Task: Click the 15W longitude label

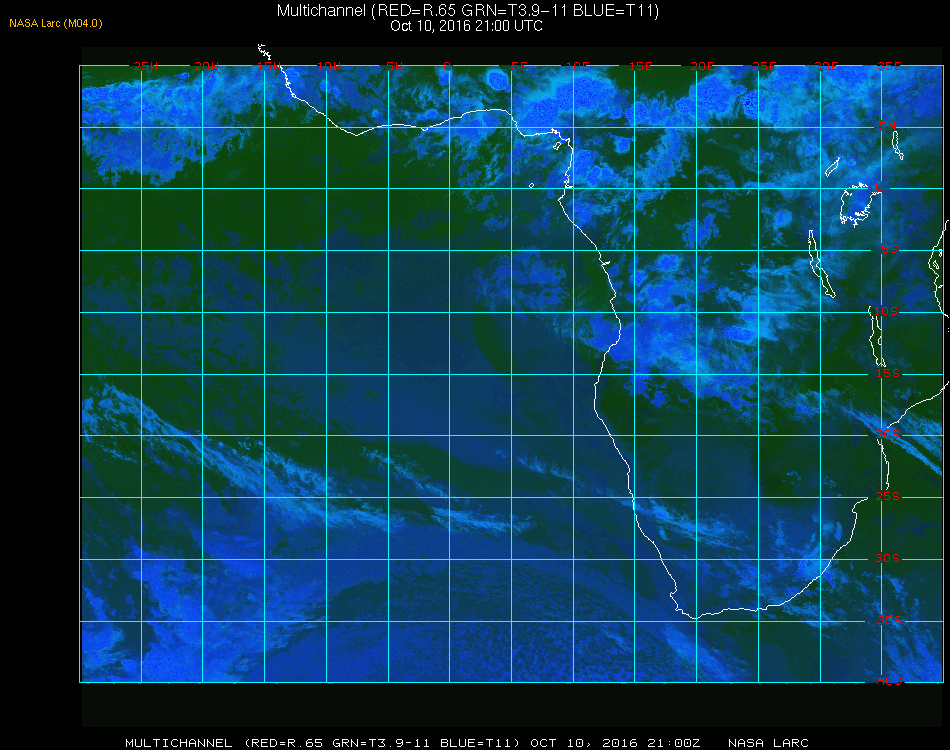Action: [268, 66]
